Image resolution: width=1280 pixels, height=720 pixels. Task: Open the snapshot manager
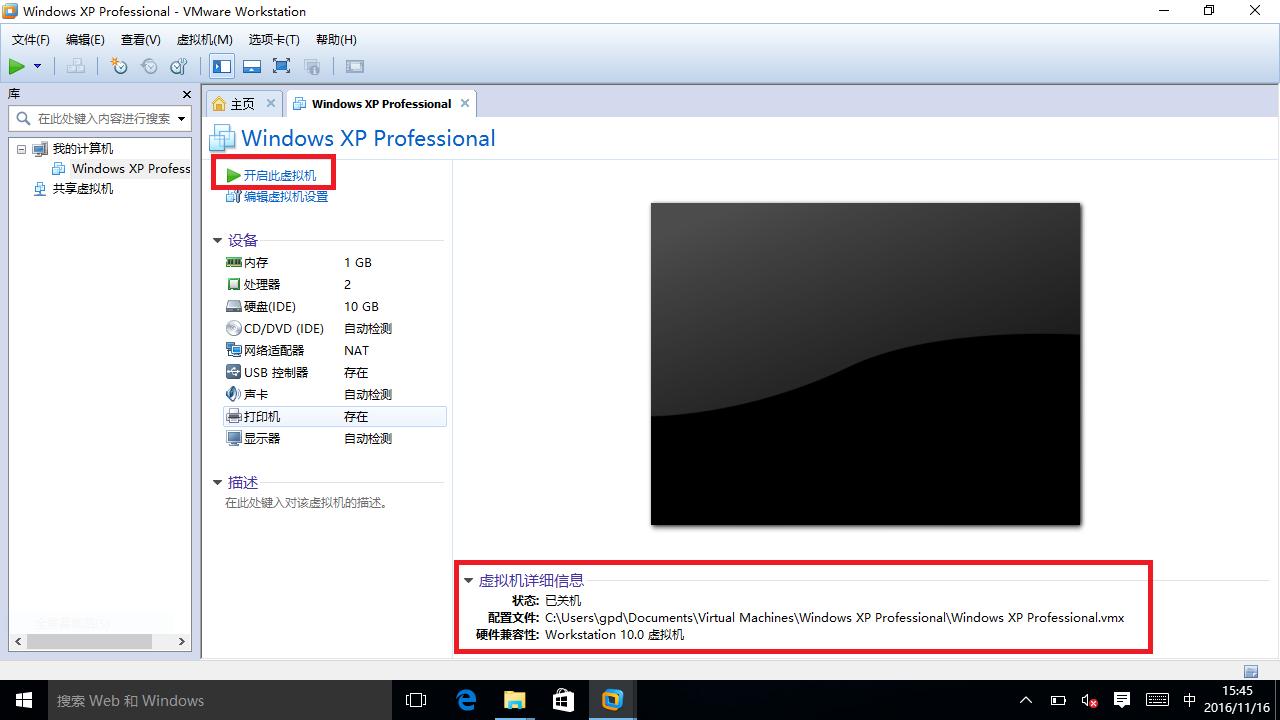(179, 66)
